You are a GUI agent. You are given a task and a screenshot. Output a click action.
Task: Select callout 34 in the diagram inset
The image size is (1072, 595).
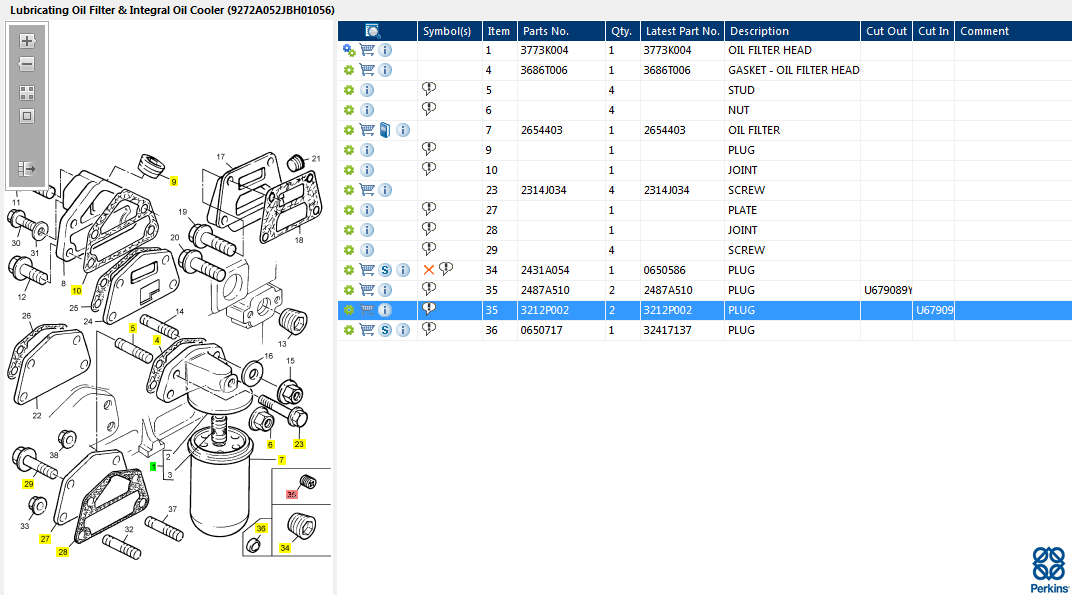click(x=285, y=548)
